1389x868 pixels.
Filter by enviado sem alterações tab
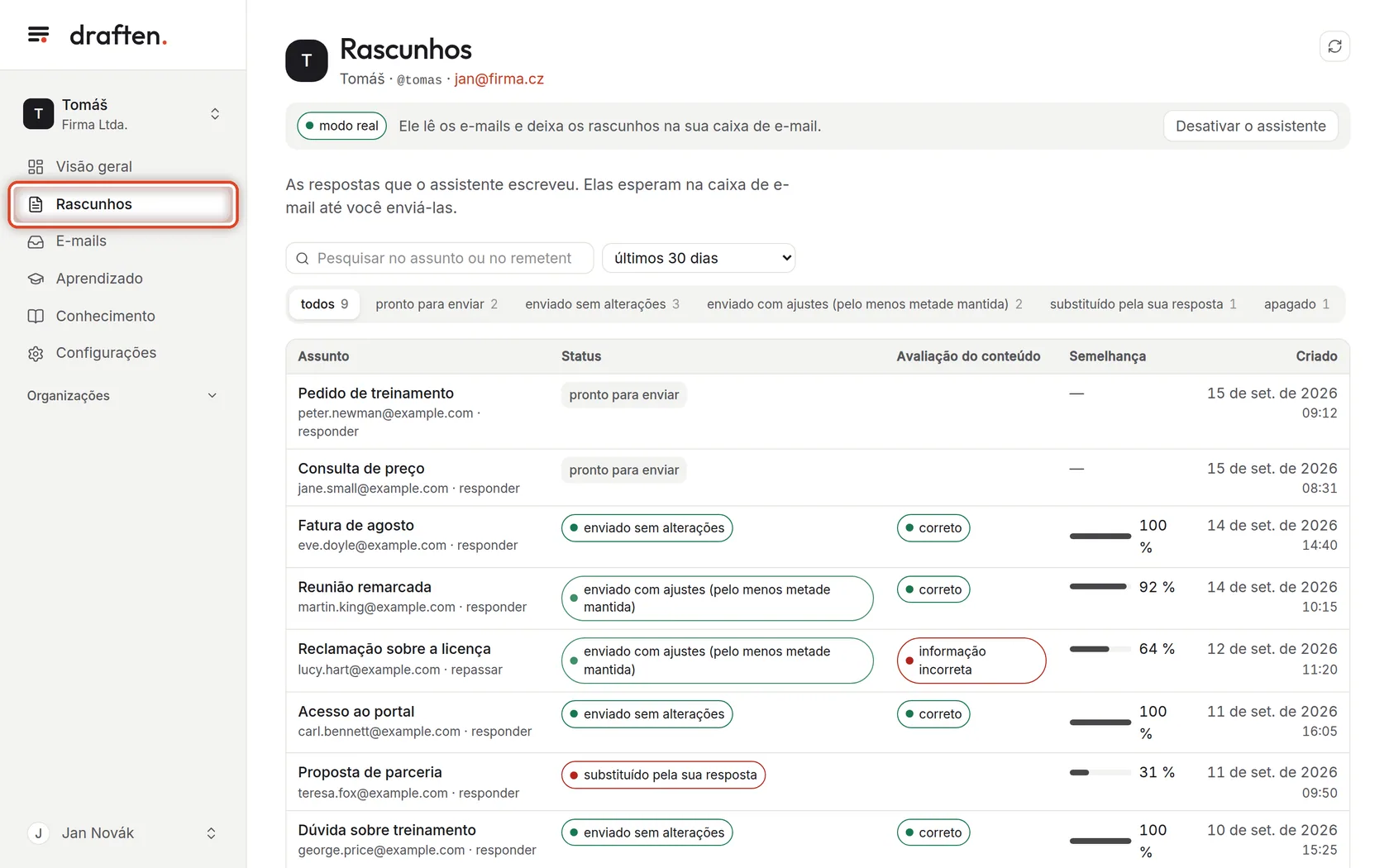pos(602,304)
